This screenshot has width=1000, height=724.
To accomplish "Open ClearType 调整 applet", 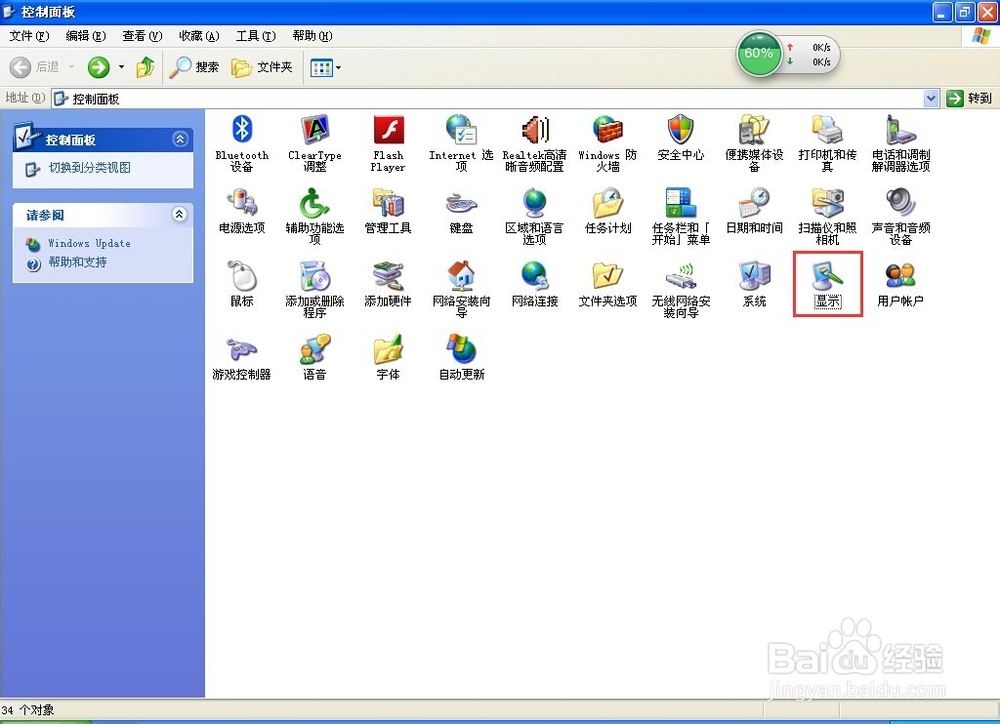I will pos(314,143).
